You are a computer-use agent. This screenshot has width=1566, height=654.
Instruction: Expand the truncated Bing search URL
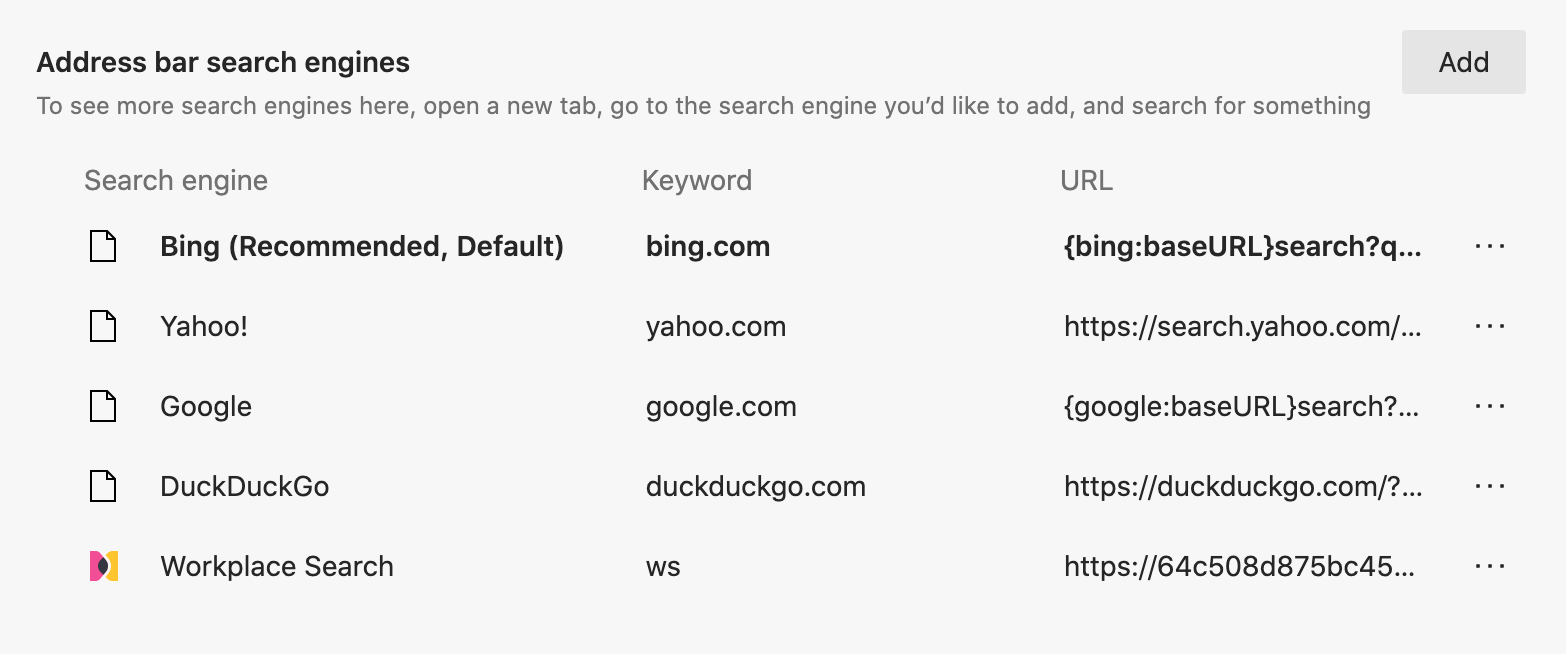point(1240,246)
